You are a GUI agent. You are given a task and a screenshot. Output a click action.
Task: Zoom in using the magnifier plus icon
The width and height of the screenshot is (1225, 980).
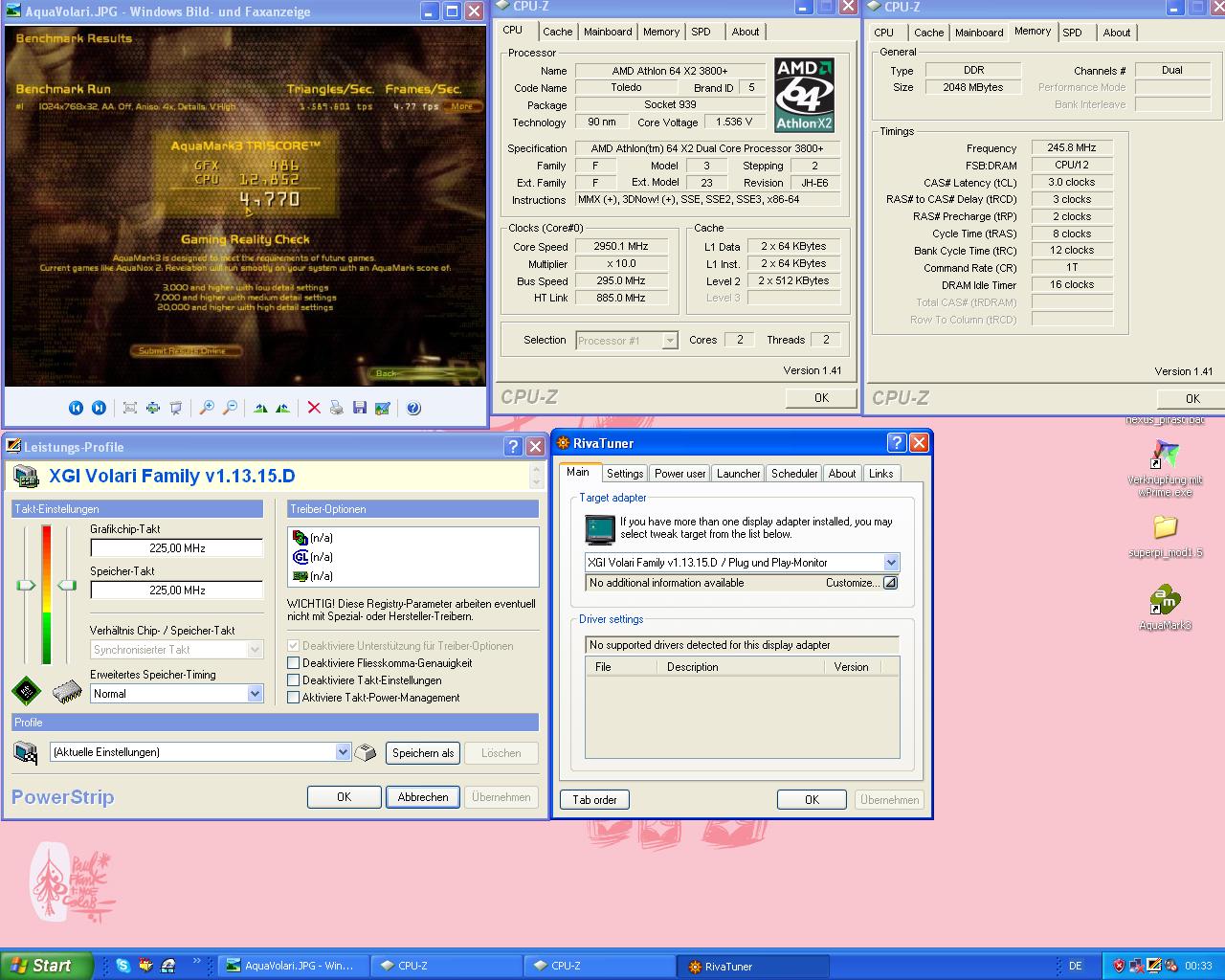pos(207,408)
